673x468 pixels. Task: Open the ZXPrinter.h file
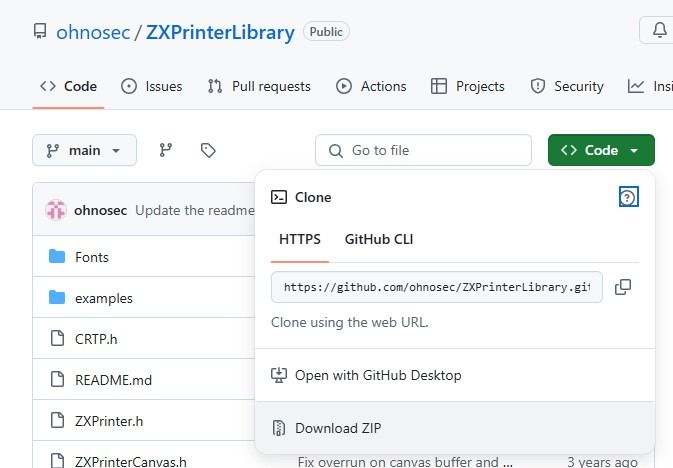coord(109,421)
